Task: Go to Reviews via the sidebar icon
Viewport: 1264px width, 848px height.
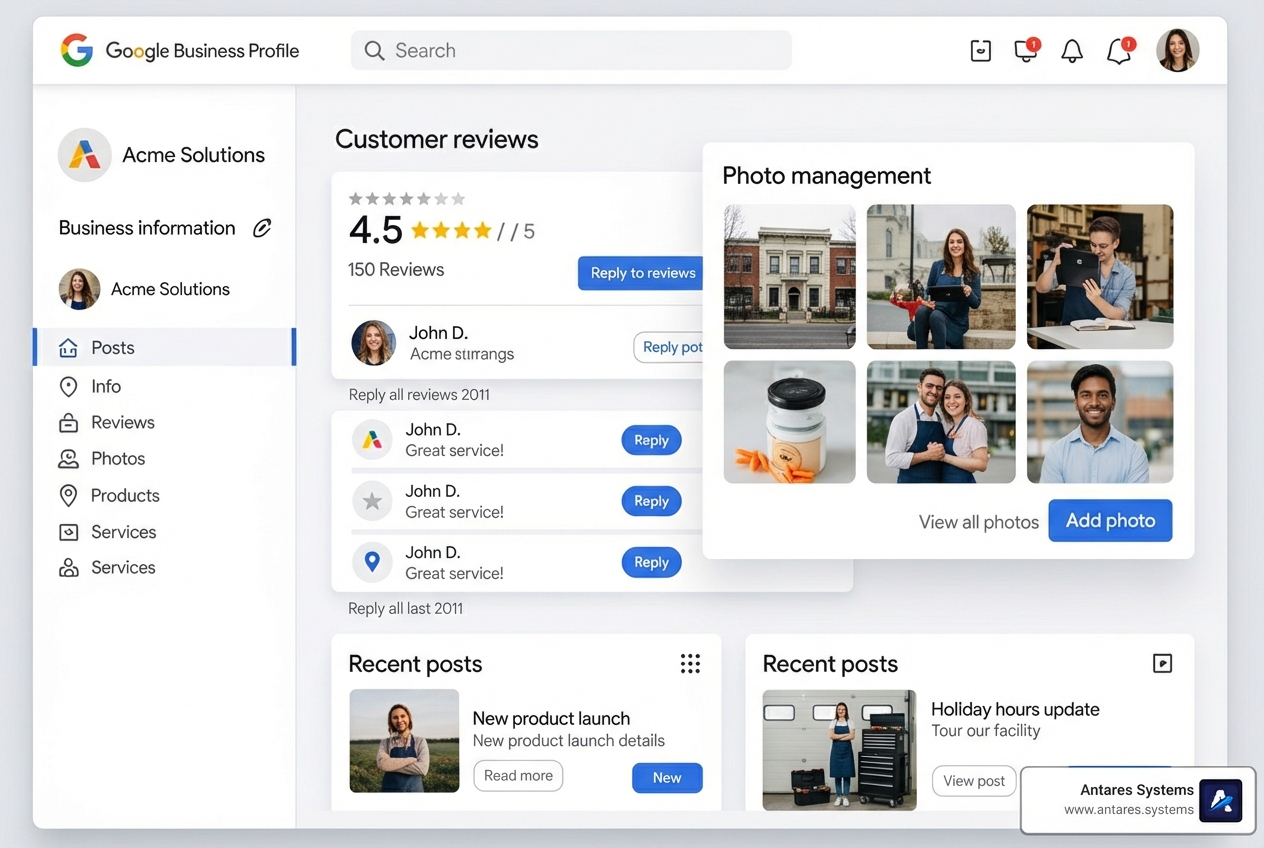Action: point(122,422)
